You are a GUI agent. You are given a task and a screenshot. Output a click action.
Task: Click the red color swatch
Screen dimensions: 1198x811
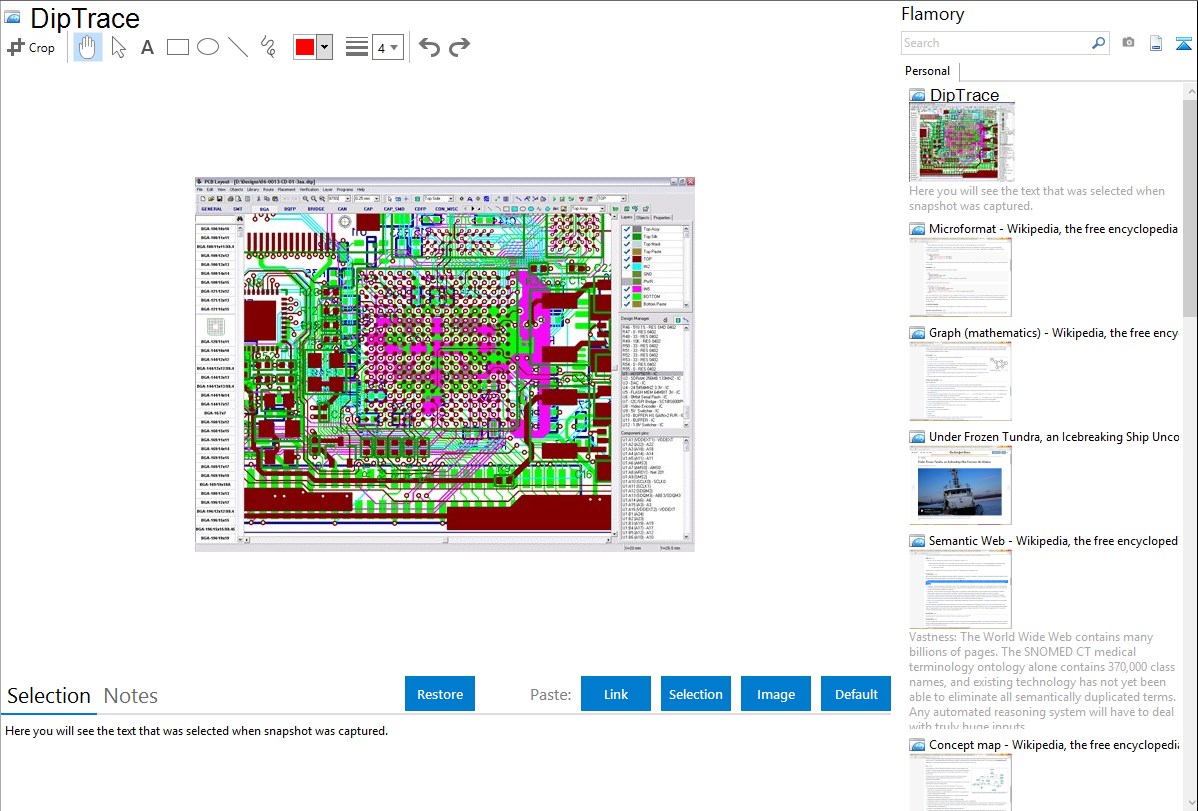(305, 47)
